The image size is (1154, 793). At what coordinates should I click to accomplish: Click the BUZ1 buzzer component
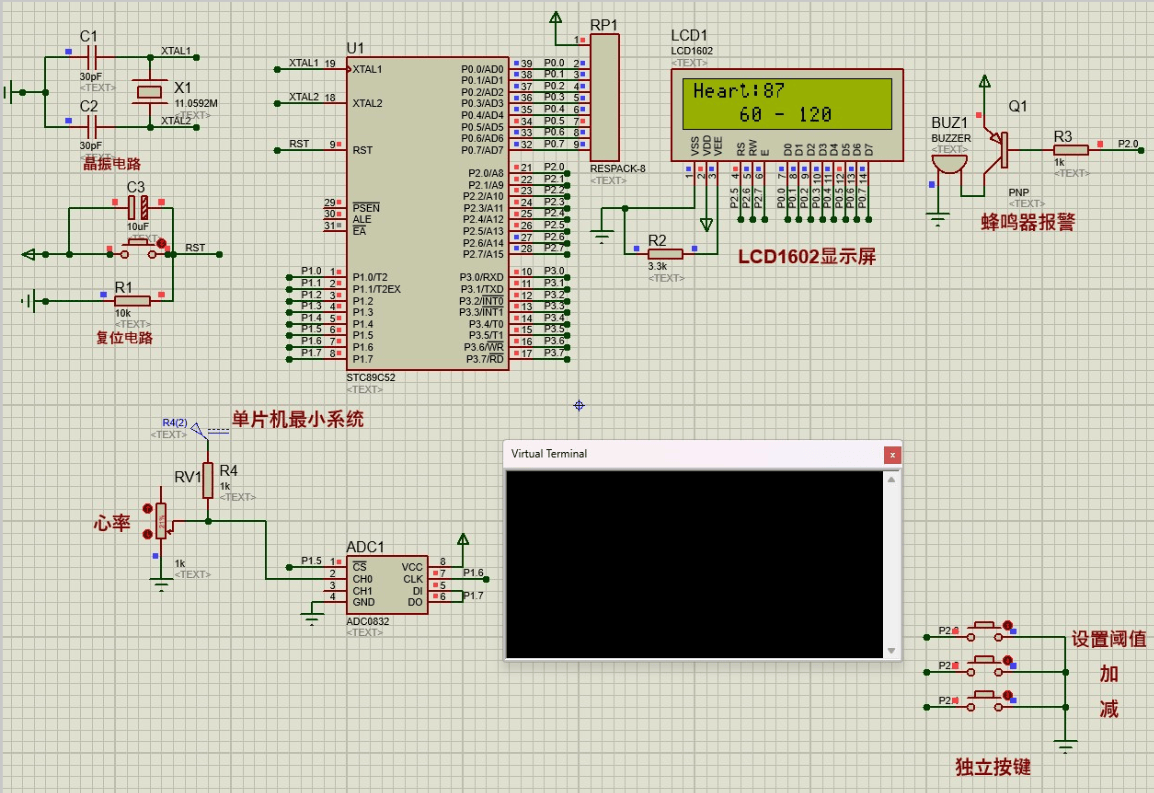pos(949,163)
